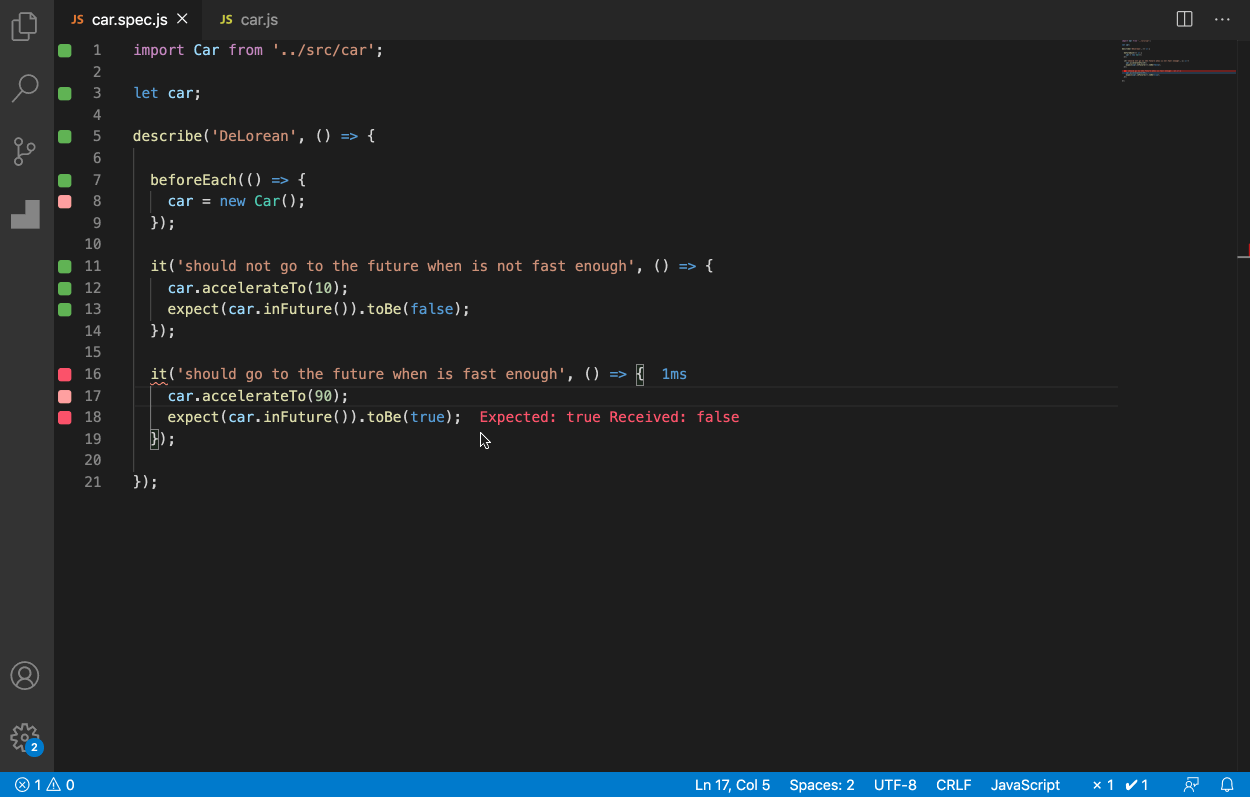Click the passing tests ✔1 status item

(x=1137, y=785)
